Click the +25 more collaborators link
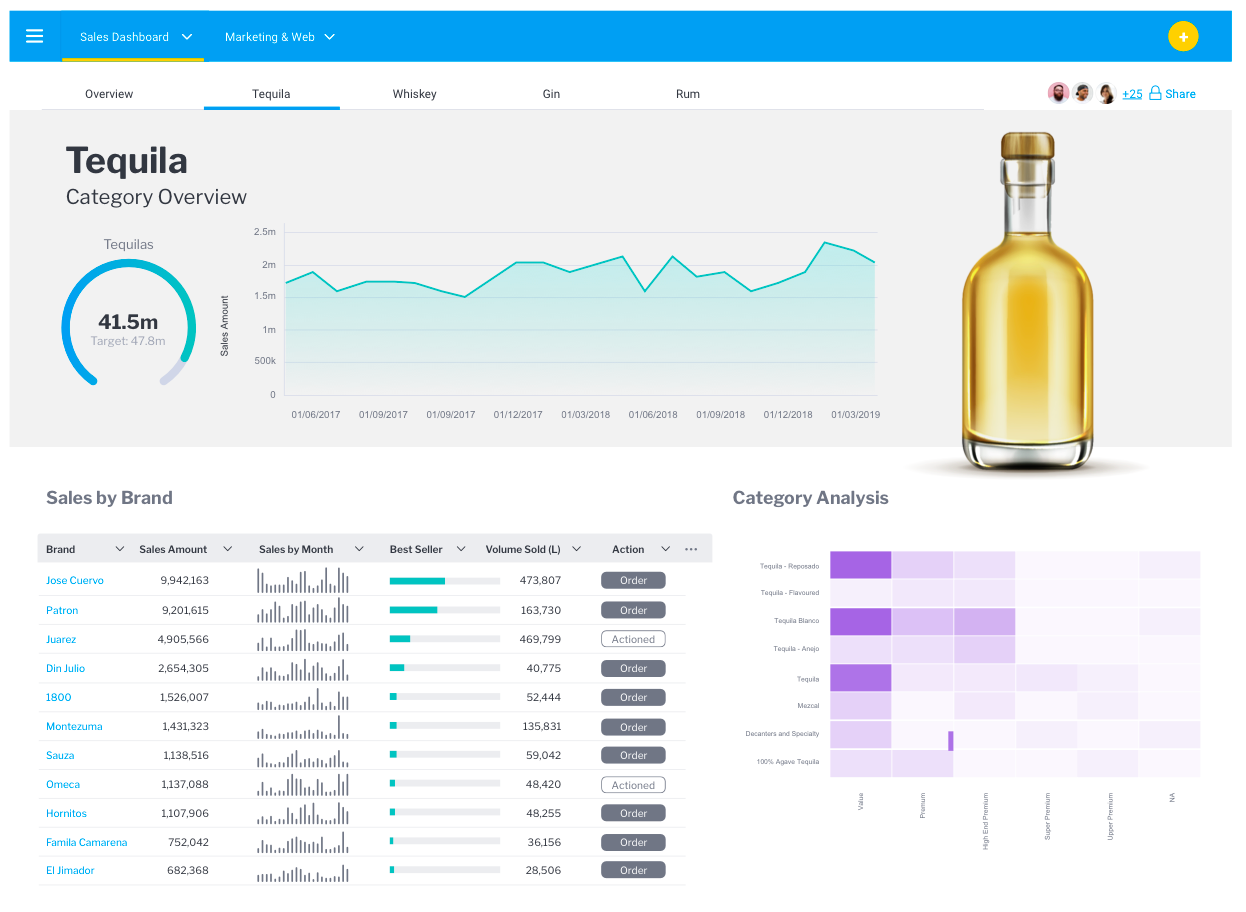The width and height of the screenshot is (1246, 912). tap(1132, 94)
